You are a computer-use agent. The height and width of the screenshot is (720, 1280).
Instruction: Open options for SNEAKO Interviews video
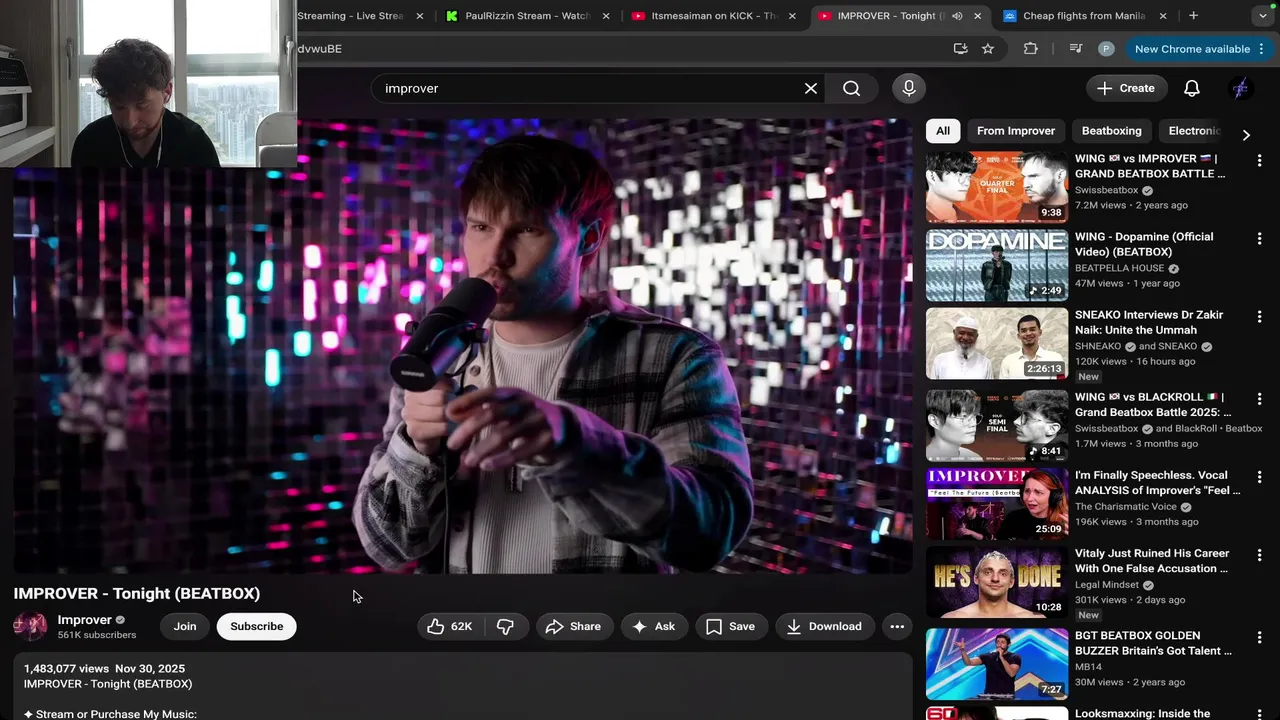point(1259,316)
